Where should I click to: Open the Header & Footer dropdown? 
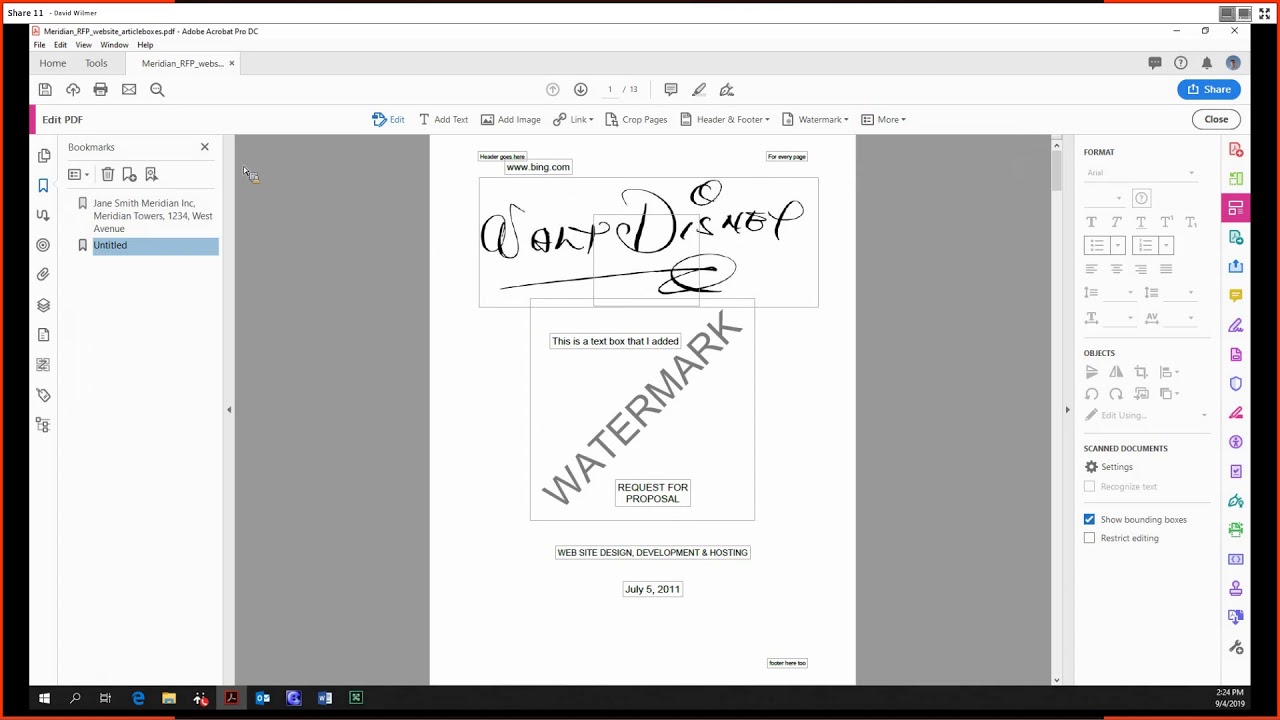724,119
